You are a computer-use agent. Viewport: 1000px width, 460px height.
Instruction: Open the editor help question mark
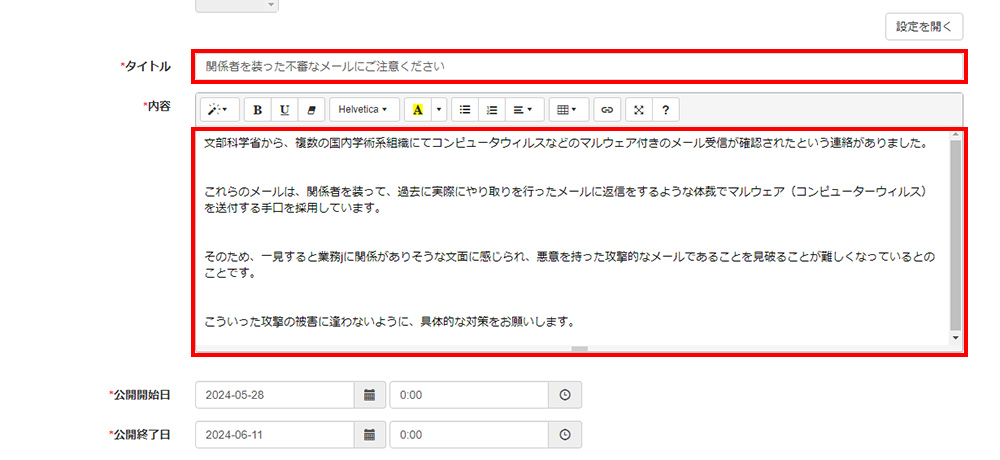[x=664, y=109]
